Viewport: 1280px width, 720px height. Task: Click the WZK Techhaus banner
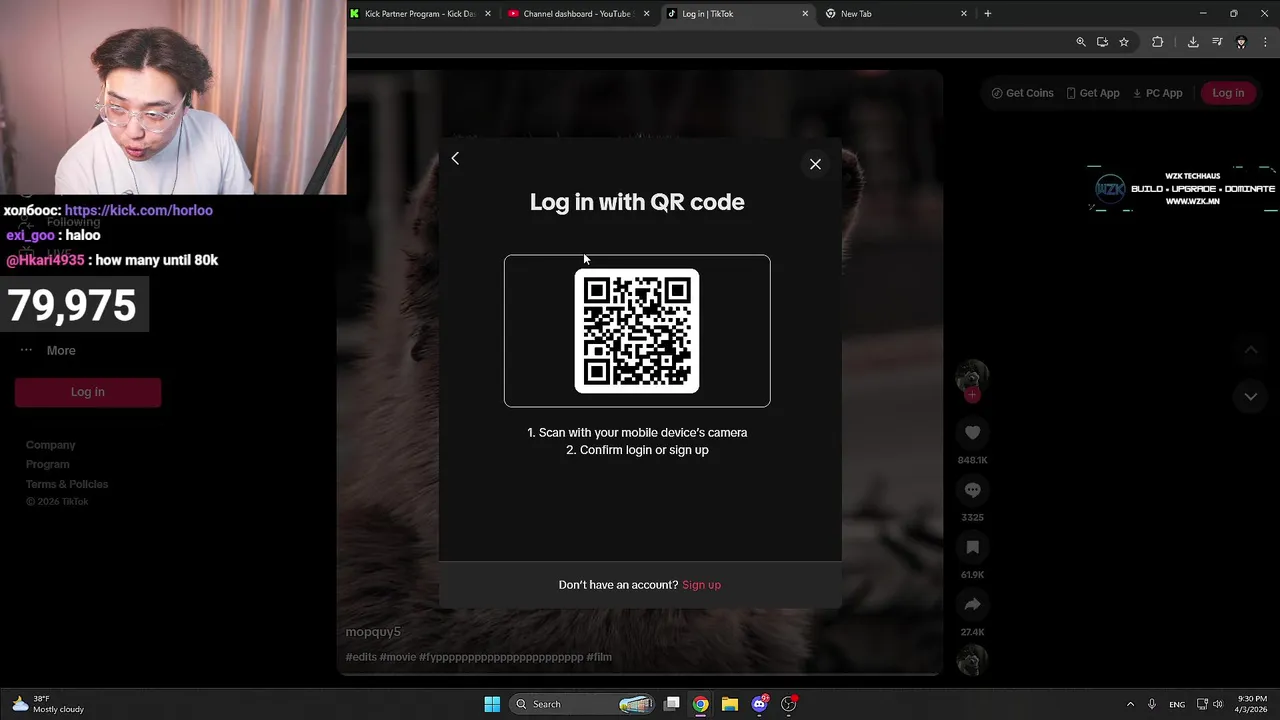coord(1182,188)
